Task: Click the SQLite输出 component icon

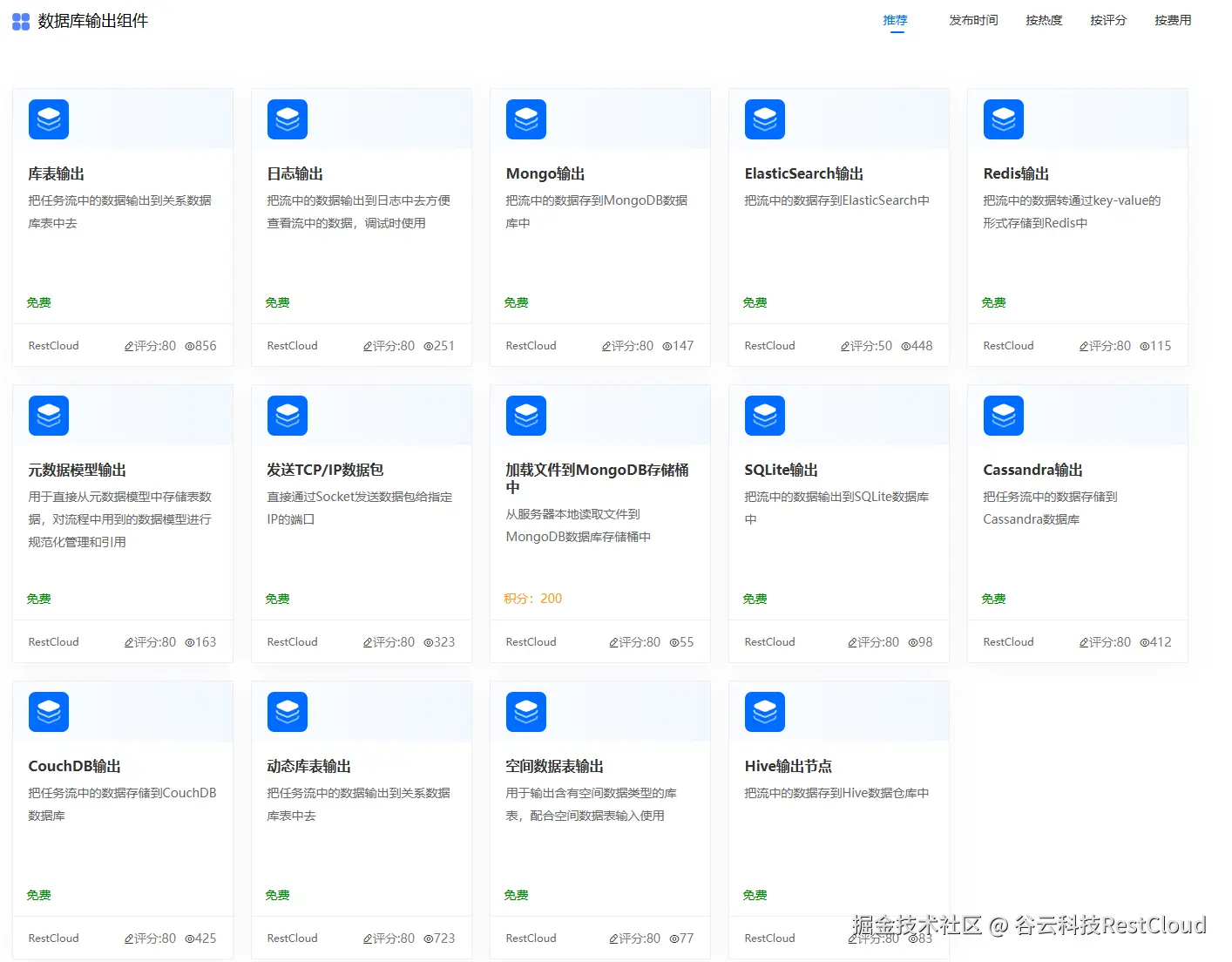Action: click(x=764, y=416)
